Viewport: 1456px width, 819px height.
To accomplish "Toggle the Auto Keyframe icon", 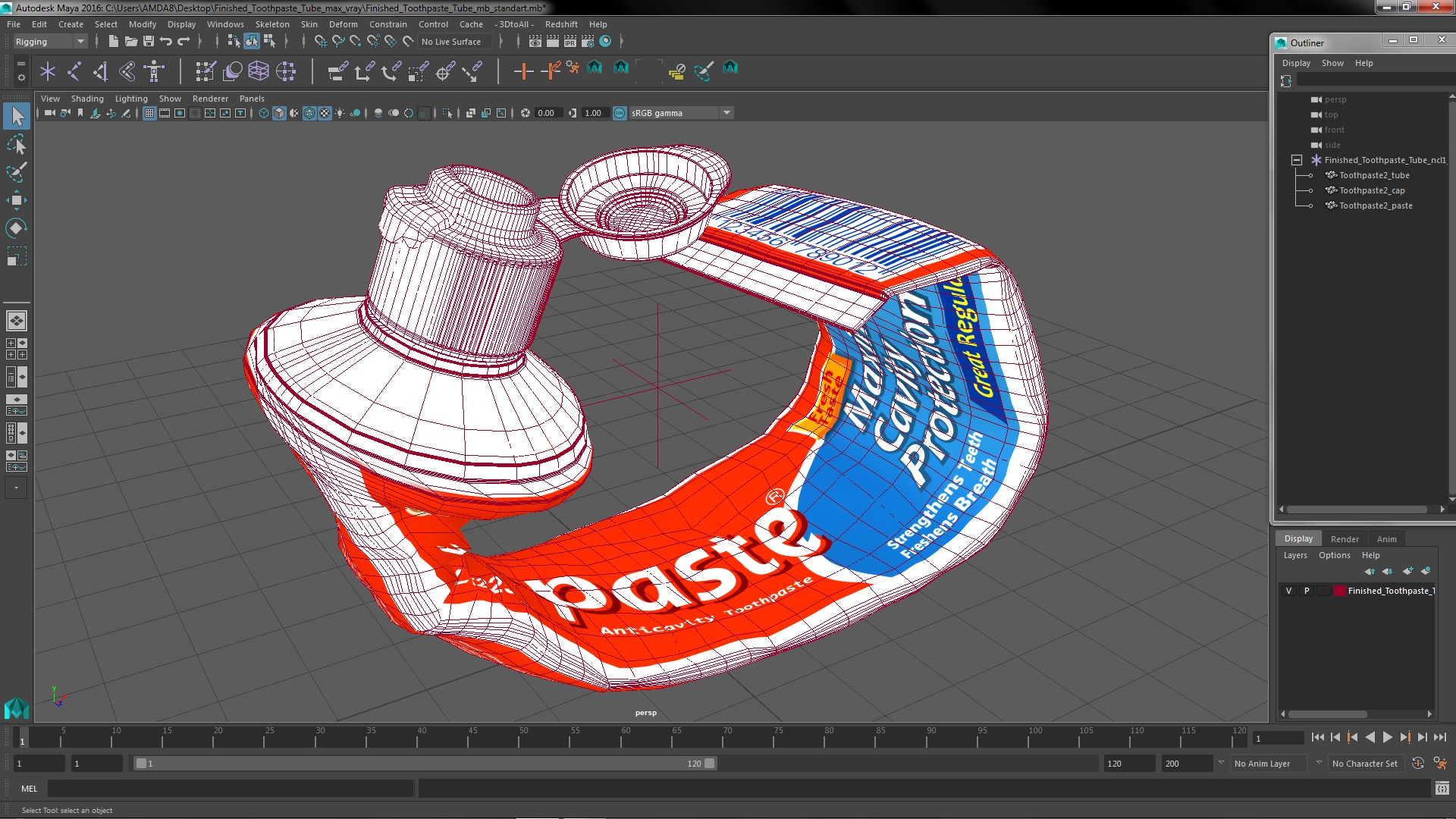I will click(1418, 764).
